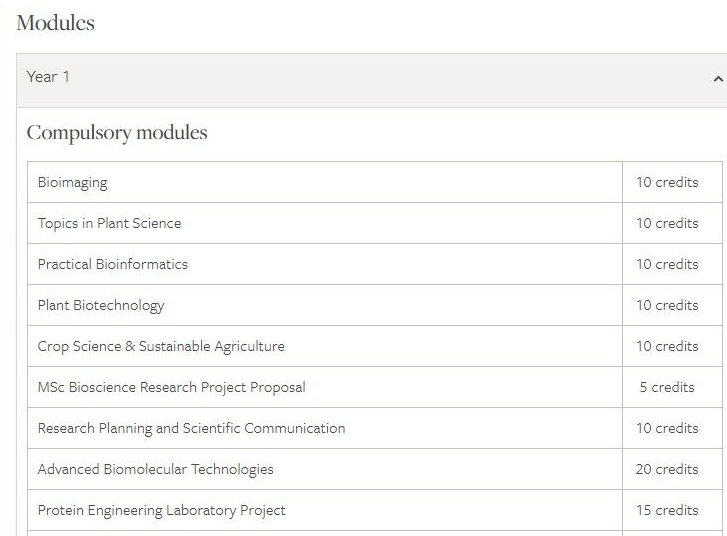
Task: Click Bioimaging's 10 credits cell
Action: click(x=667, y=183)
